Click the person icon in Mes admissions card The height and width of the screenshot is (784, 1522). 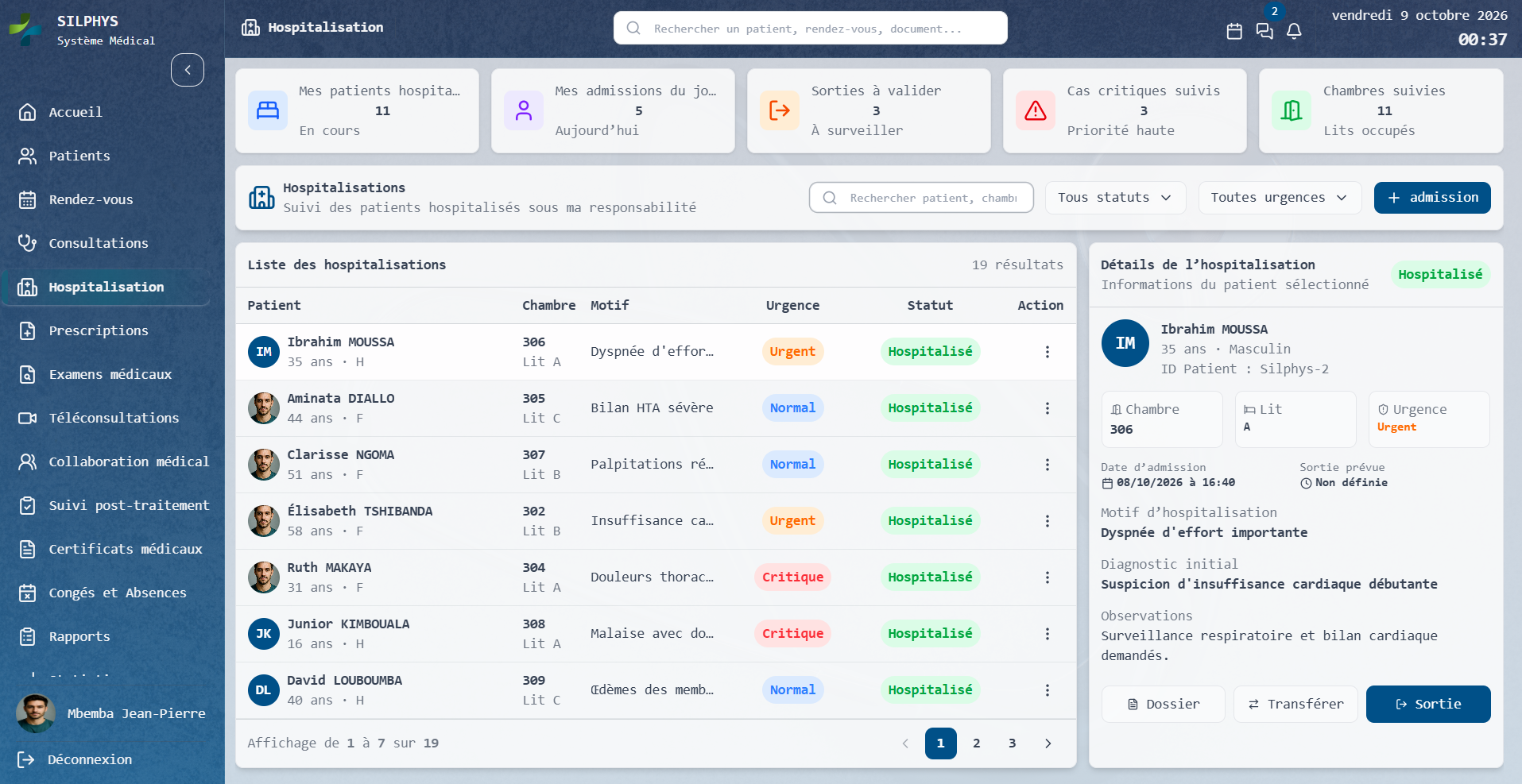[x=524, y=110]
